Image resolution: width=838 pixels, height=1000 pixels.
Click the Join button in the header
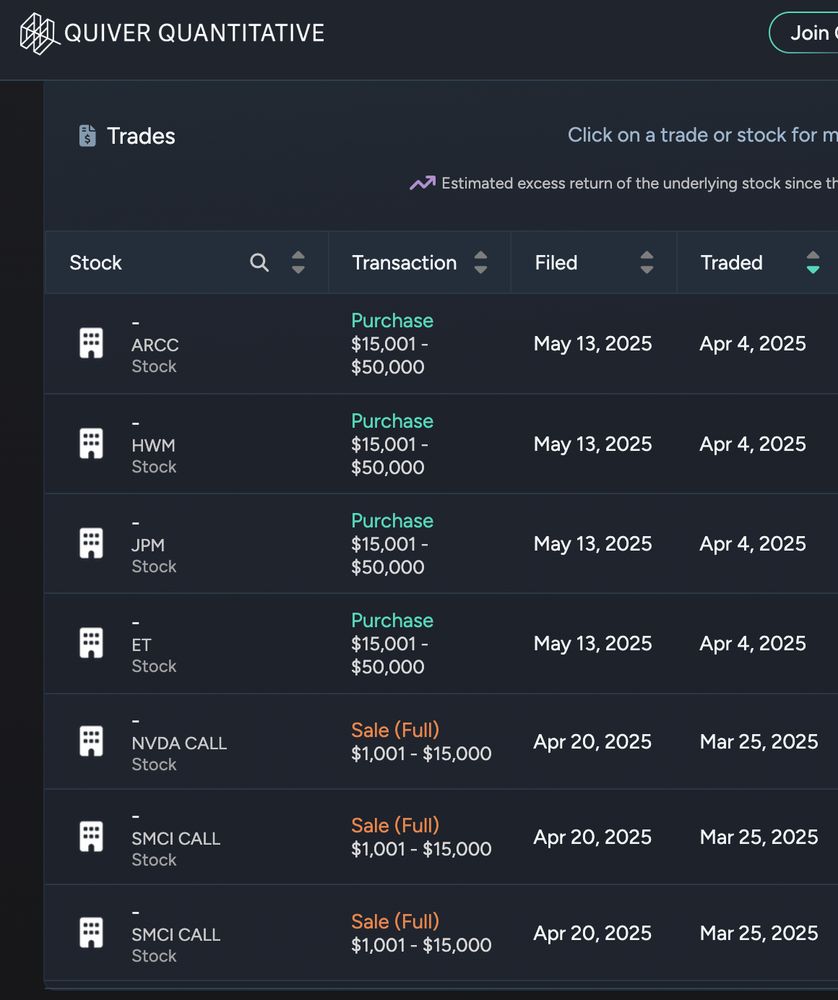click(804, 33)
